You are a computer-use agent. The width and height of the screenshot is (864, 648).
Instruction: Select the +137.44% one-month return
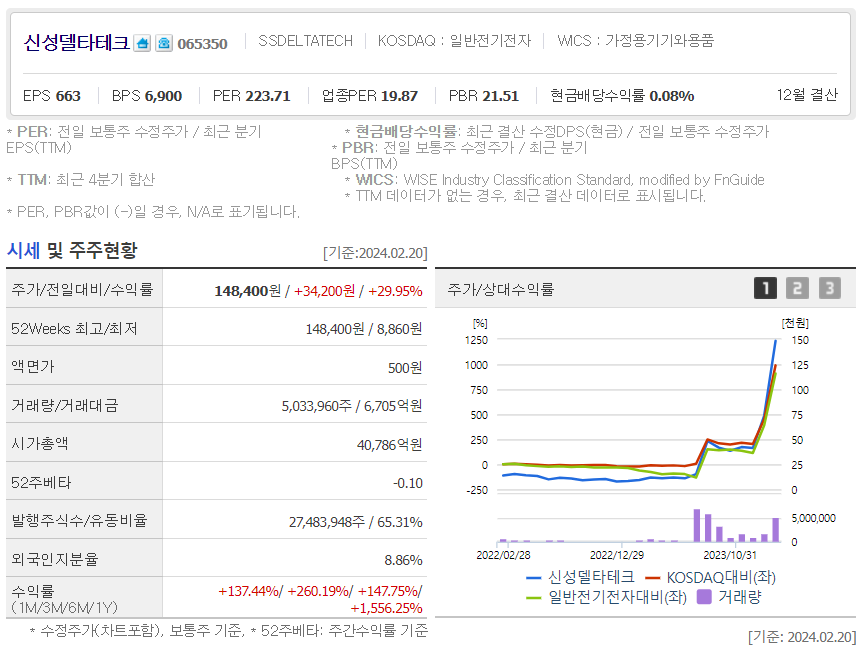click(249, 591)
